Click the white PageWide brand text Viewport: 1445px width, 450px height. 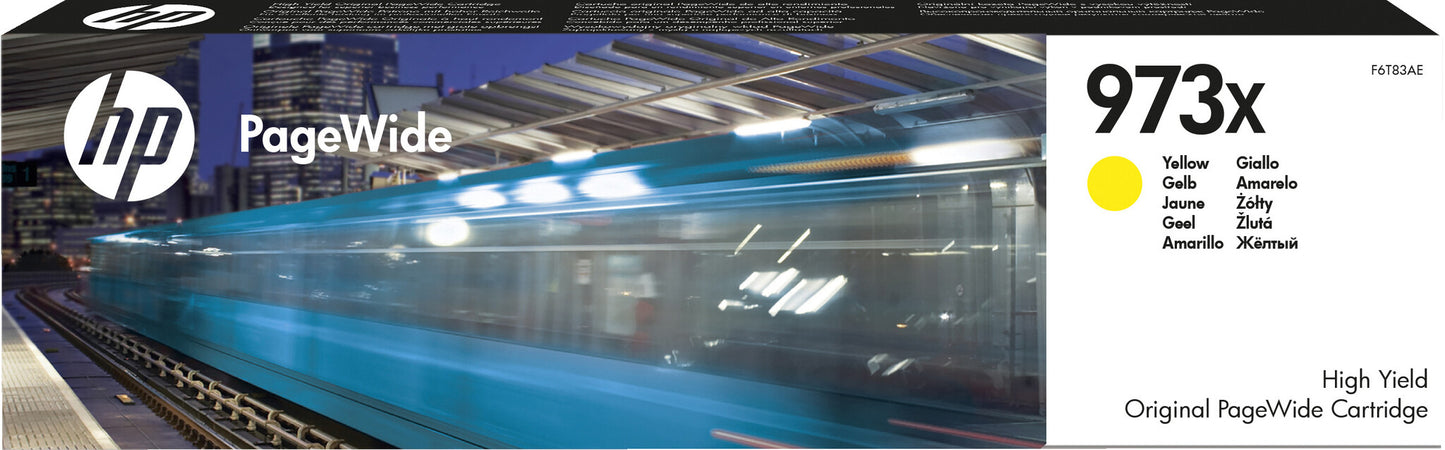click(345, 134)
